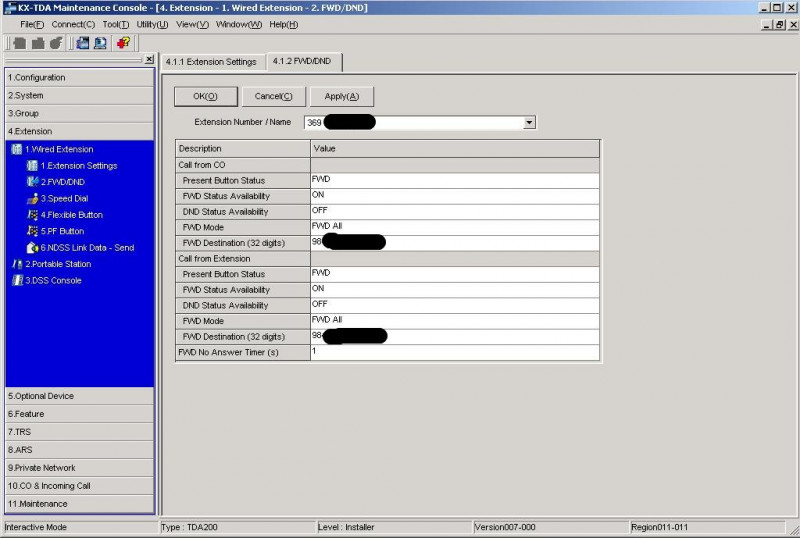Open the Extension Number / Name dropdown arrow
800x538 pixels.
529,123
